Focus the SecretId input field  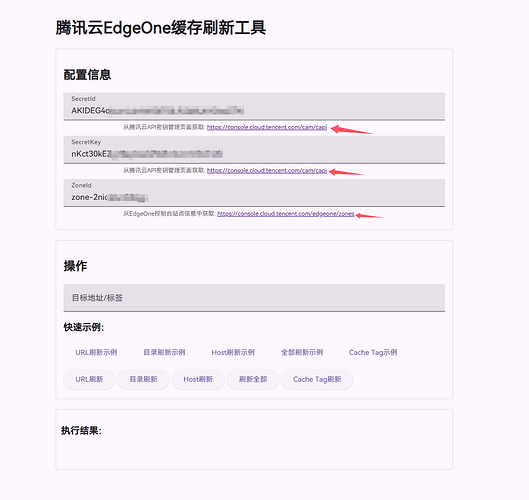pyautogui.click(x=254, y=106)
